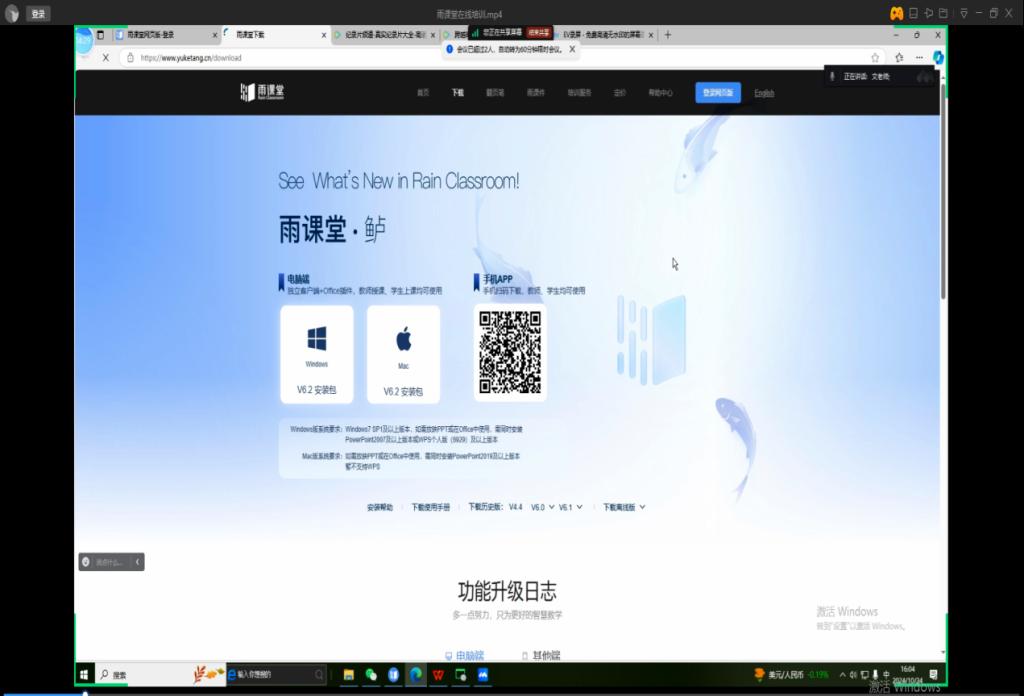The width and height of the screenshot is (1024, 696).
Task: Click the Windows taskbar search box
Action: (161, 674)
